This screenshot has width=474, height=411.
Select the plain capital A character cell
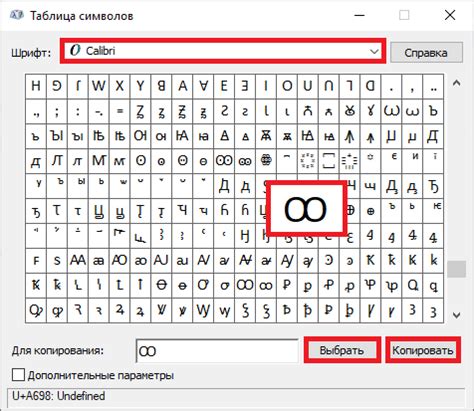click(x=182, y=86)
